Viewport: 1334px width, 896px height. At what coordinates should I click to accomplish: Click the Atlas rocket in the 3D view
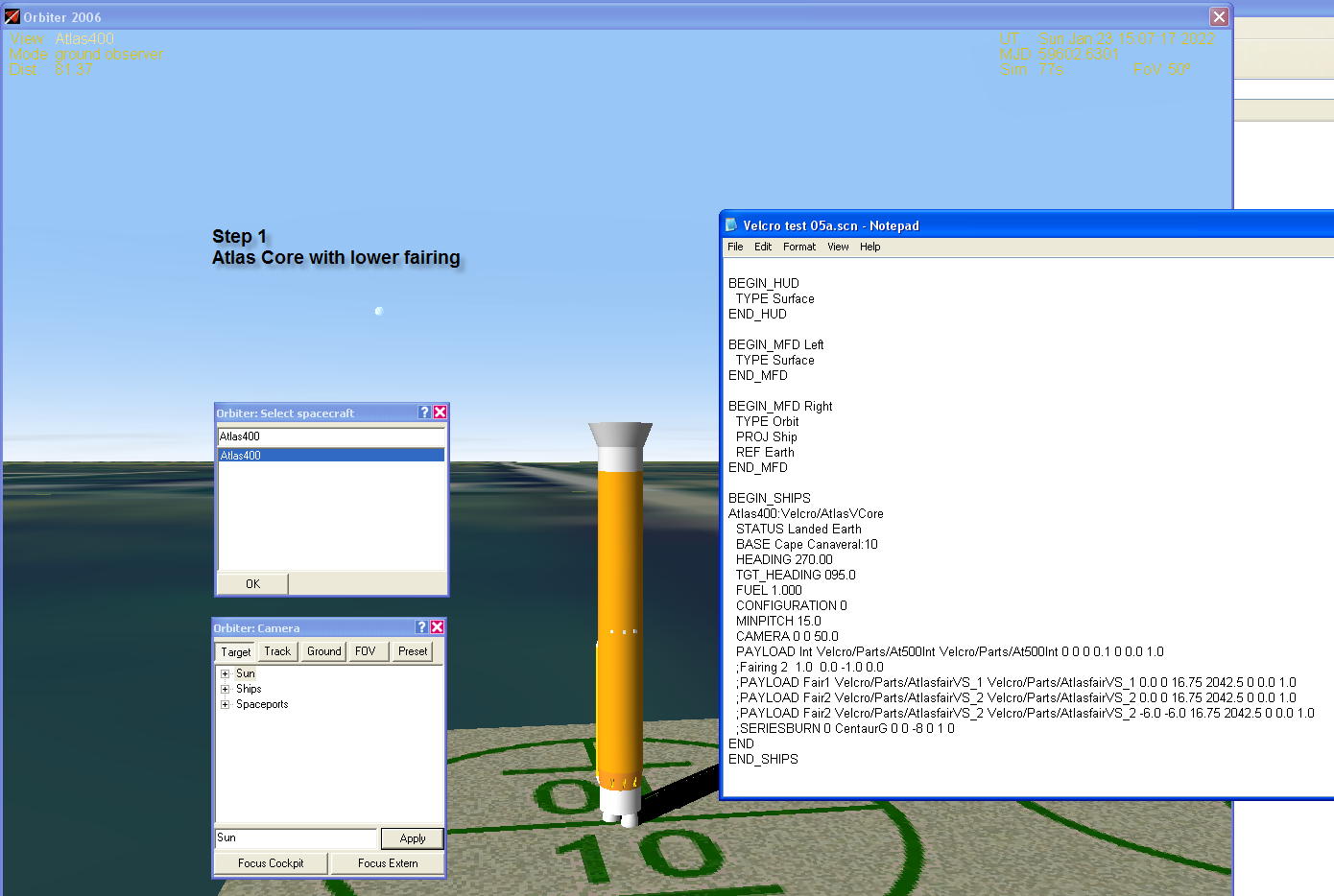coord(620,624)
